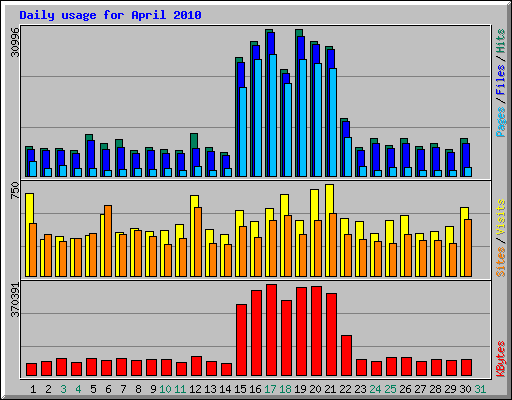Click day 26 on the x-axis

[x=405, y=389]
